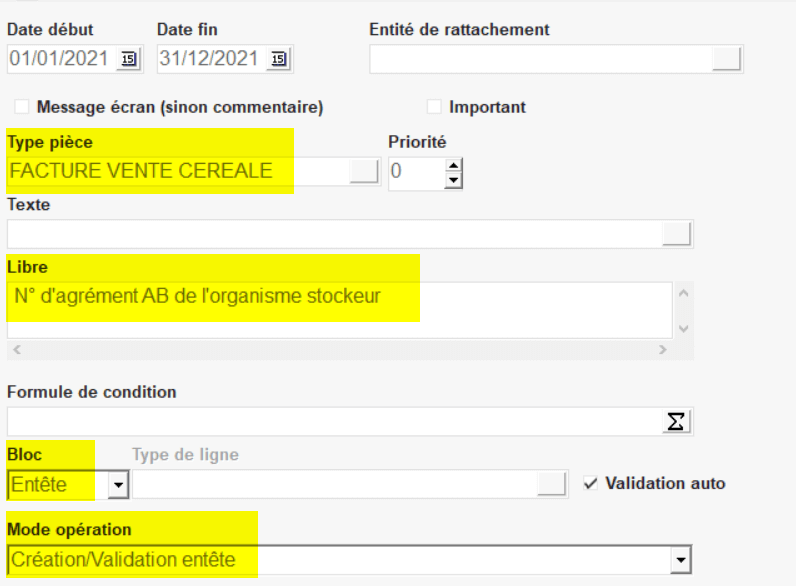
Task: Open the Mode opération dropdown list
Action: pyautogui.click(x=681, y=560)
